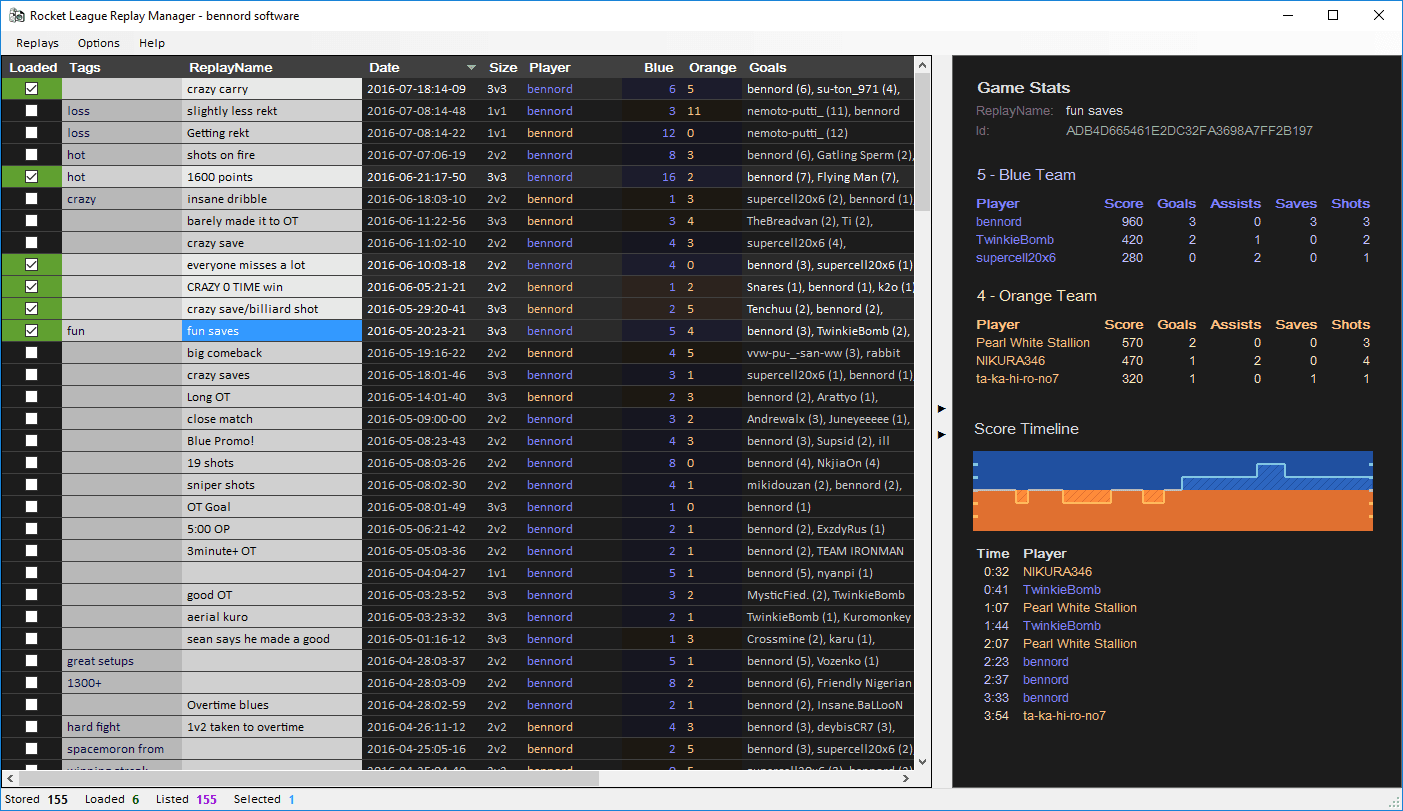Click the vertical scrollbar down arrow
The width and height of the screenshot is (1403, 811).
(x=921, y=763)
